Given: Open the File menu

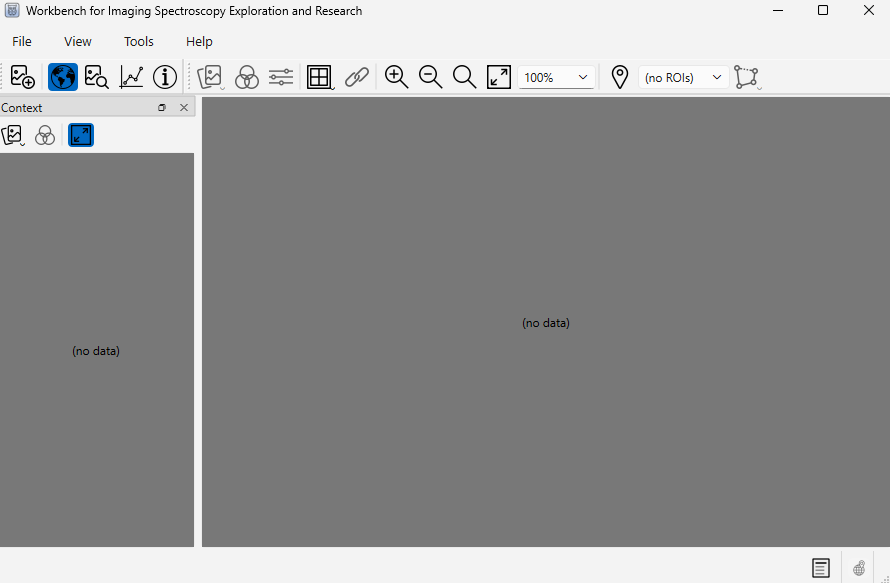Looking at the screenshot, I should pyautogui.click(x=22, y=41).
